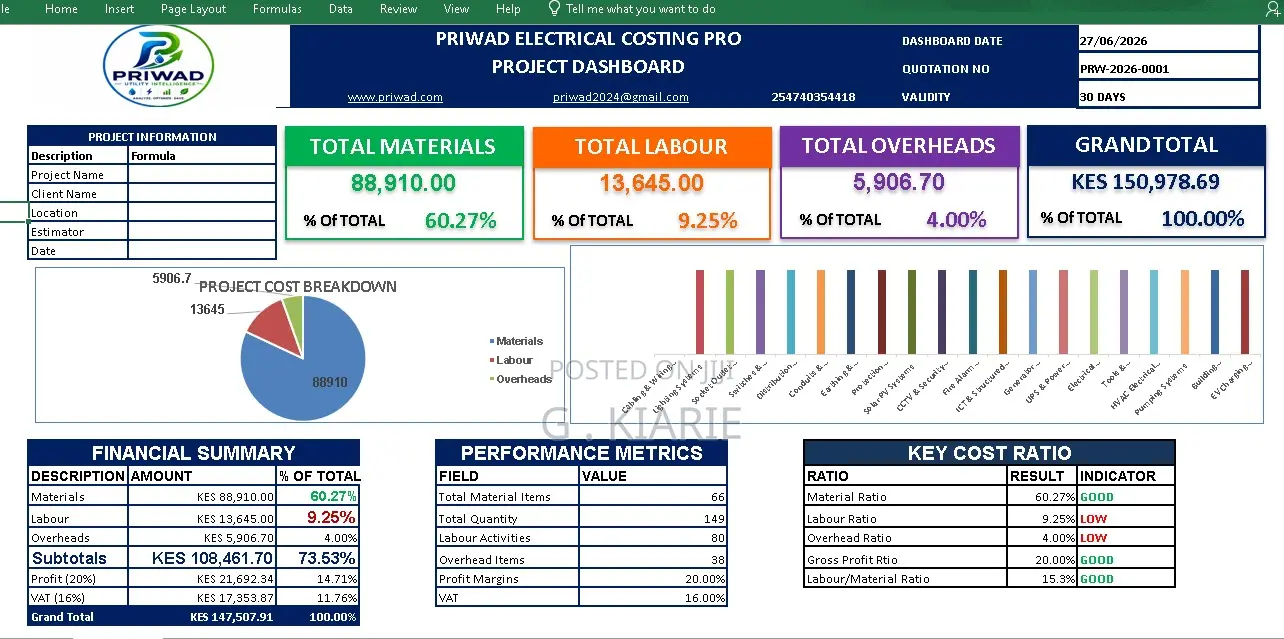1284x639 pixels.
Task: Click the Tell me what you want to do box
Action: click(640, 9)
